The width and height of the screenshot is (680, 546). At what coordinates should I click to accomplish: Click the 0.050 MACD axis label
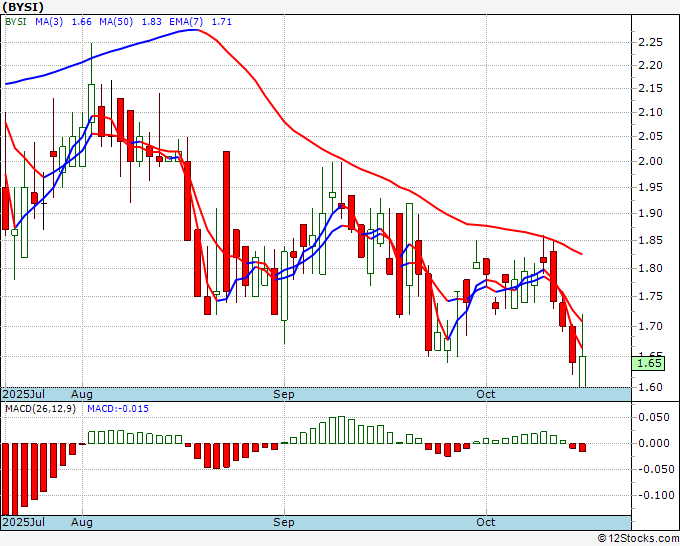click(654, 417)
